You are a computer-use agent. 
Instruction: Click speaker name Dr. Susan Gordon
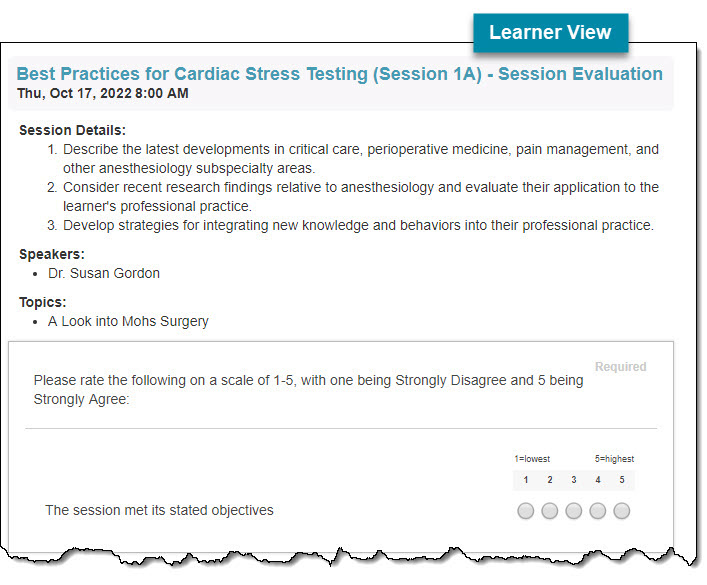(x=104, y=273)
